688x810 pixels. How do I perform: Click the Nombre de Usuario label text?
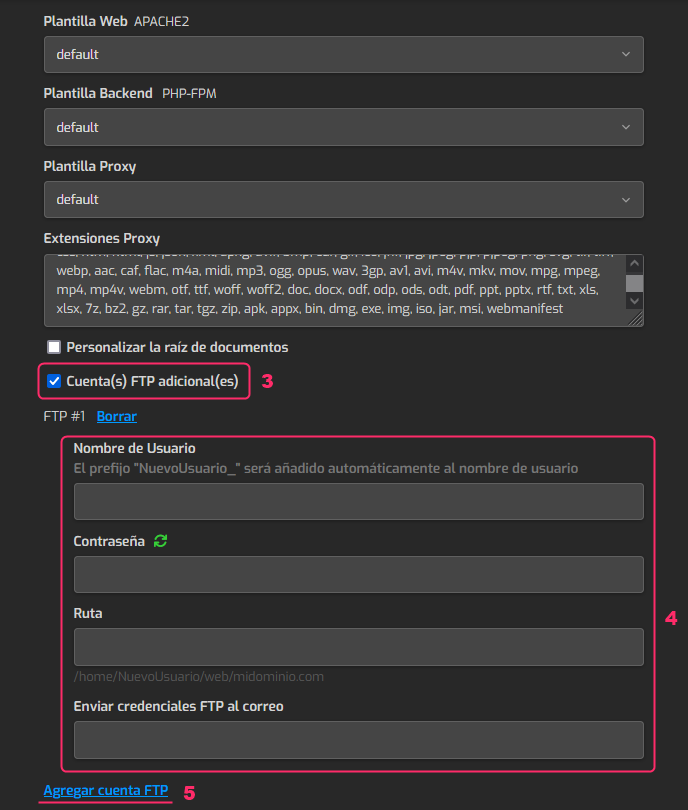(x=134, y=448)
